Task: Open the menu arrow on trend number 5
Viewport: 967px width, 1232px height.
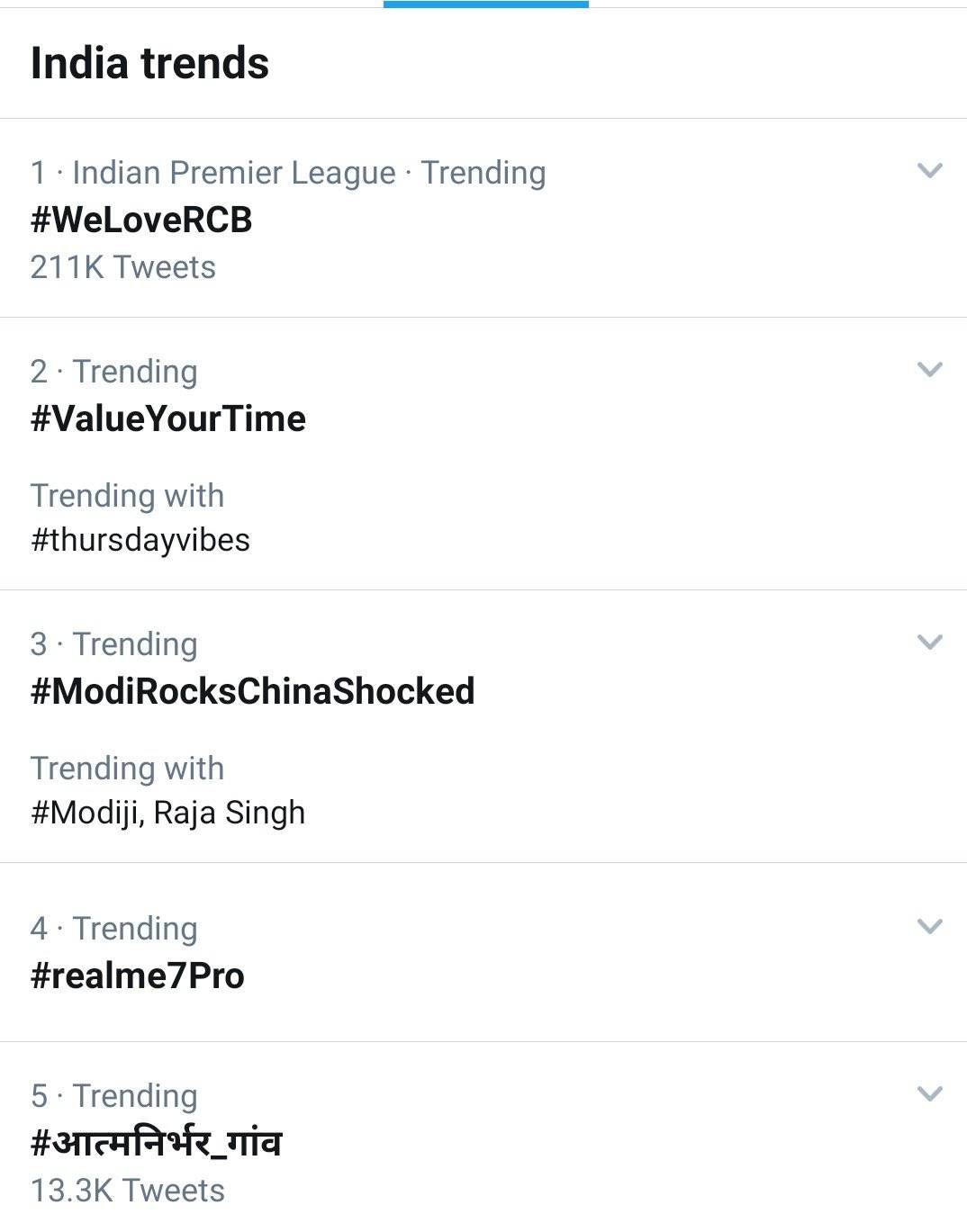Action: point(928,1093)
